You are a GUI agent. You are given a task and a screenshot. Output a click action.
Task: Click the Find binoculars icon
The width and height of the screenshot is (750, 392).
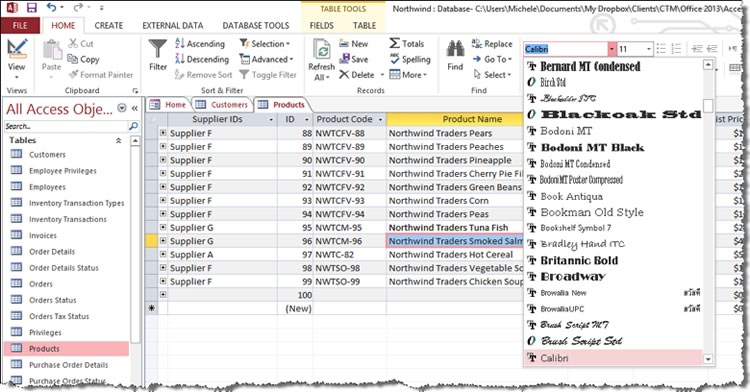click(x=455, y=49)
